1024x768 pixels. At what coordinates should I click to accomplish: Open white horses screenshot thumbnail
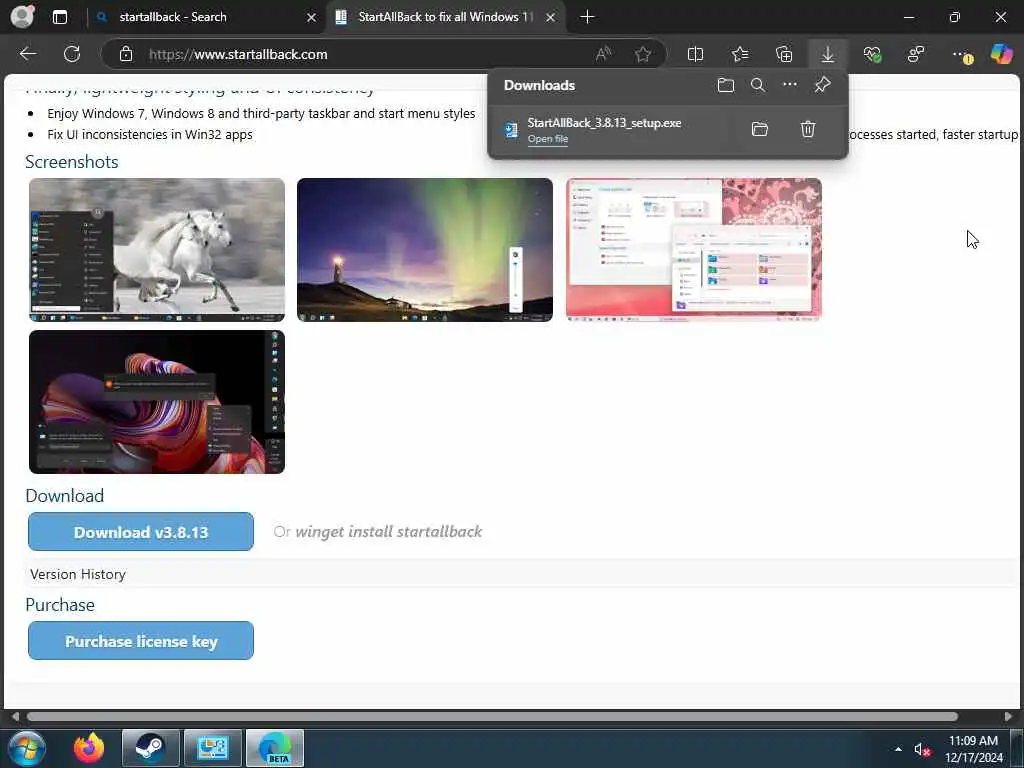157,250
